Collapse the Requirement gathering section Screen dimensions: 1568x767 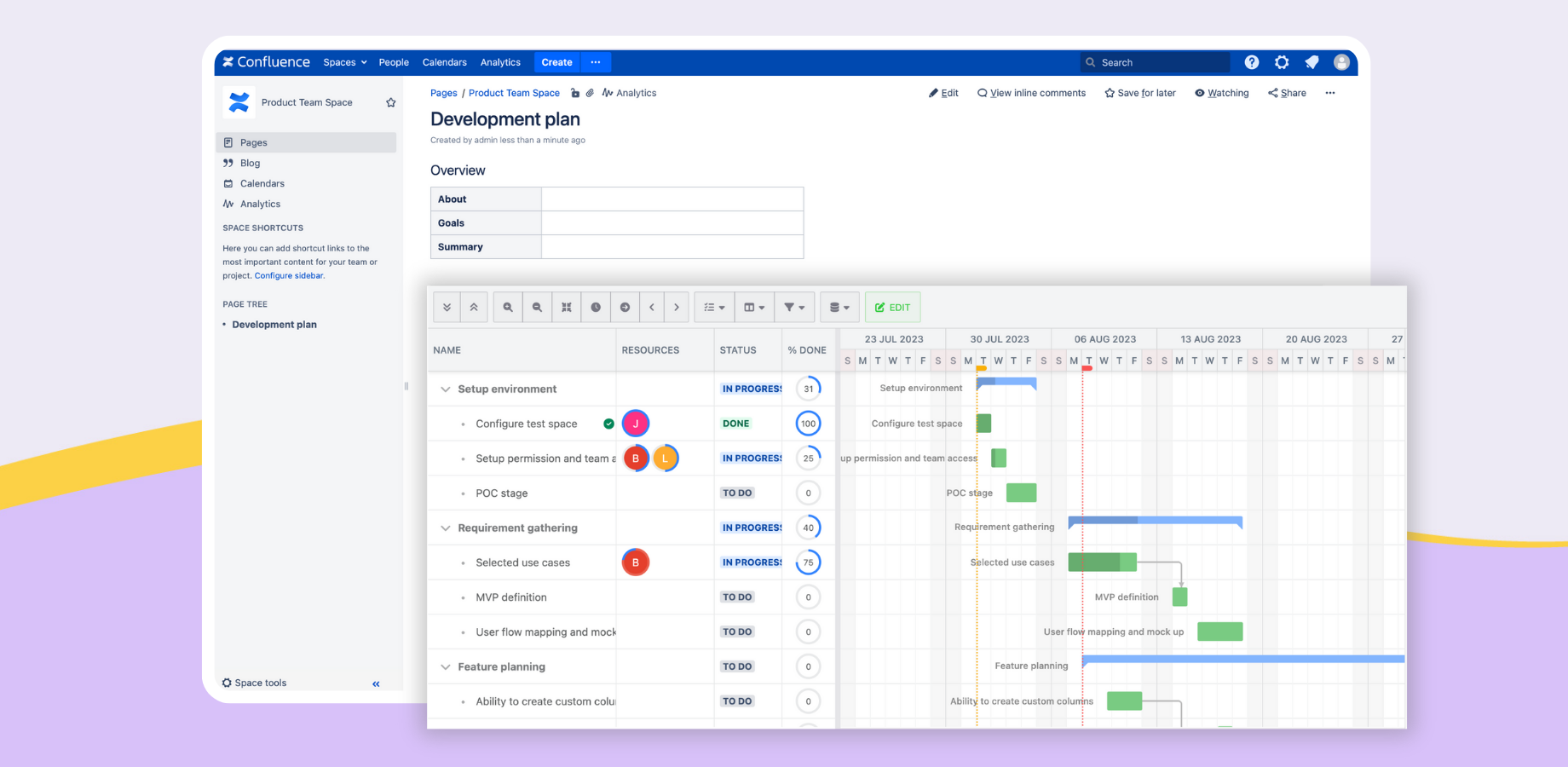(445, 528)
